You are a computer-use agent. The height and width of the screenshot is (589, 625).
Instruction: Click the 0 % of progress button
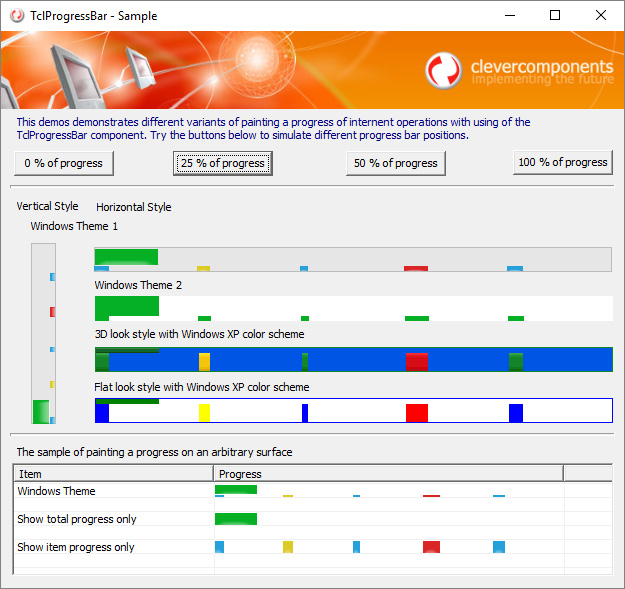tap(64, 163)
